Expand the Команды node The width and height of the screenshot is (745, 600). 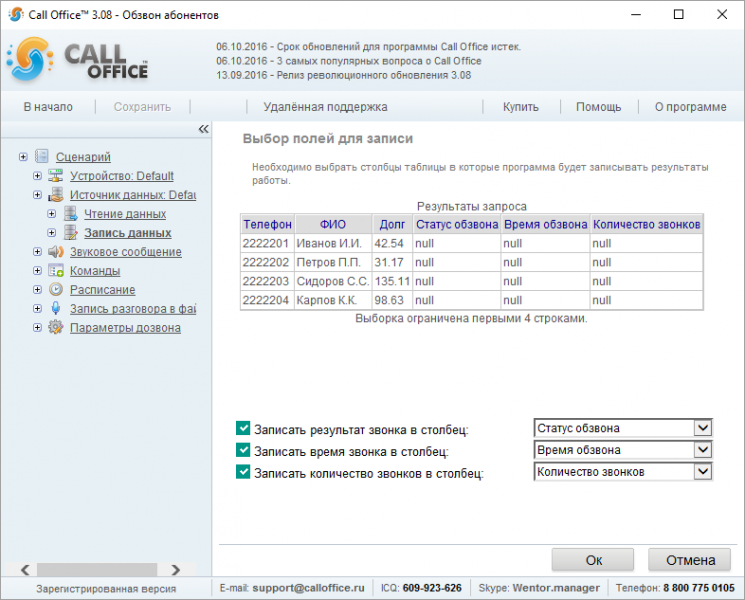point(37,271)
